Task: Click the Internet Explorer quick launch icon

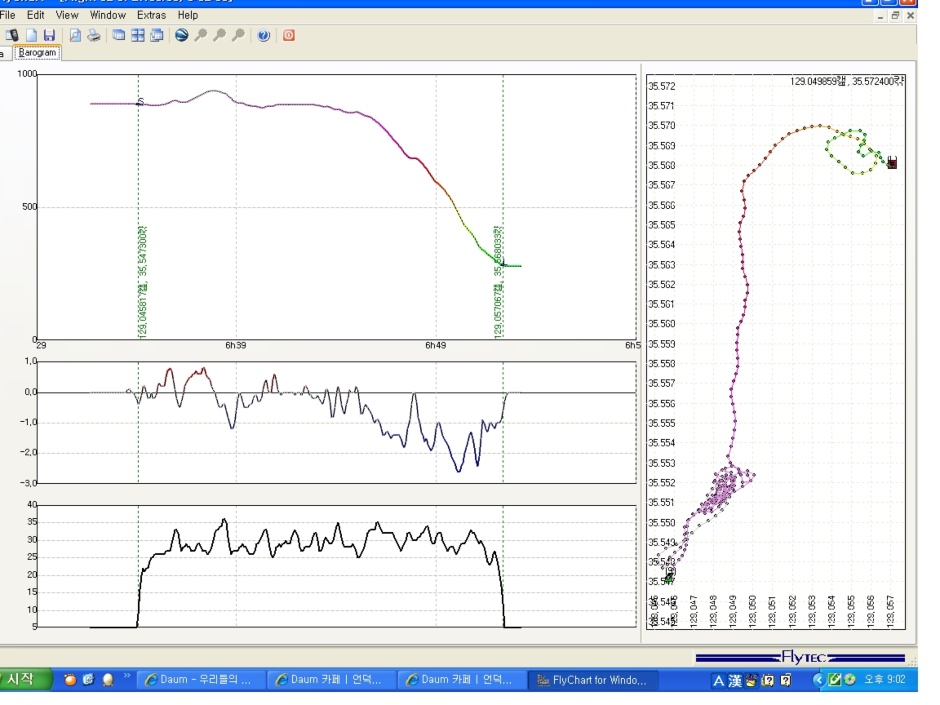Action: click(89, 680)
